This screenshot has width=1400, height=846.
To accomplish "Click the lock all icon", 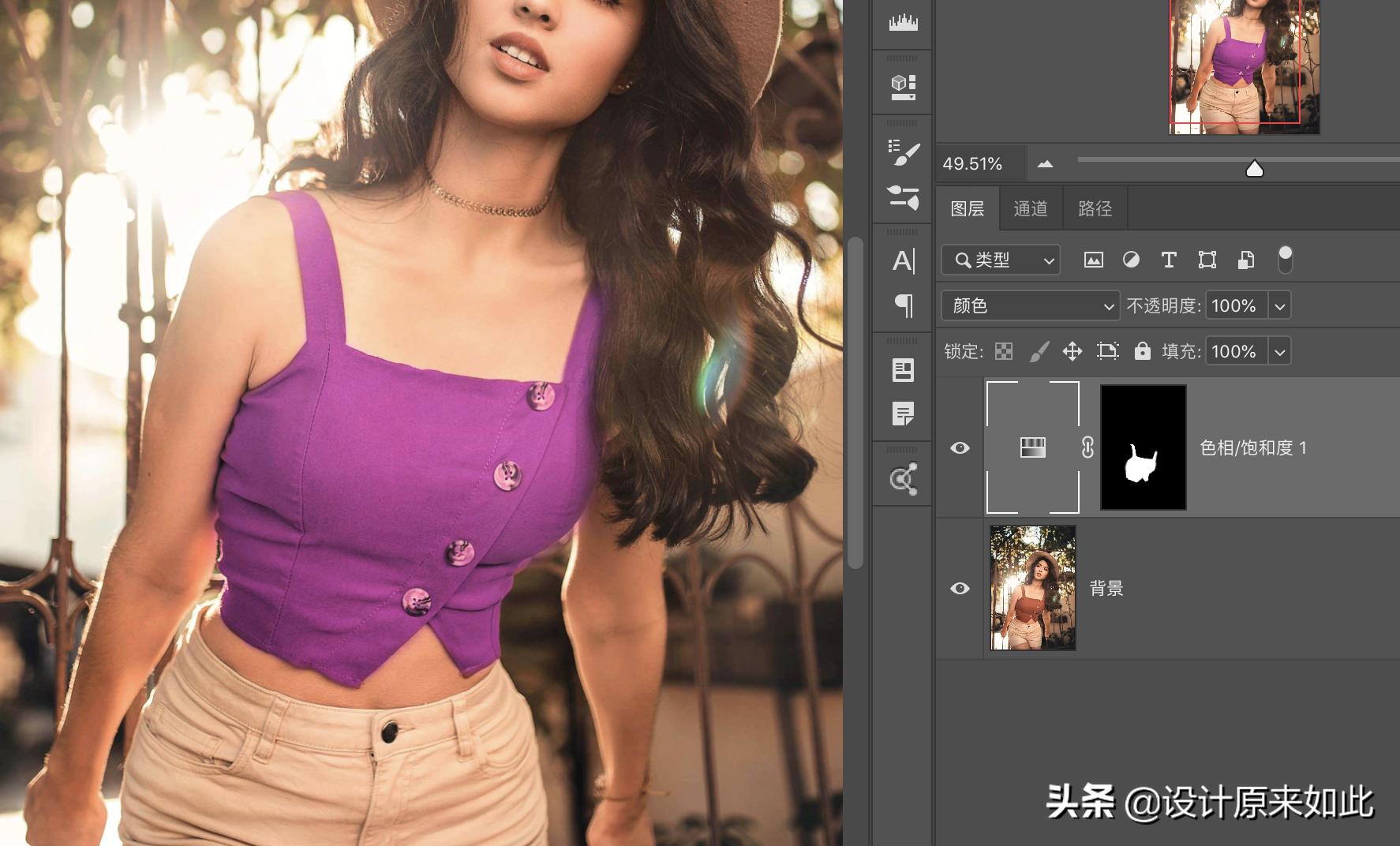I will coord(1142,351).
